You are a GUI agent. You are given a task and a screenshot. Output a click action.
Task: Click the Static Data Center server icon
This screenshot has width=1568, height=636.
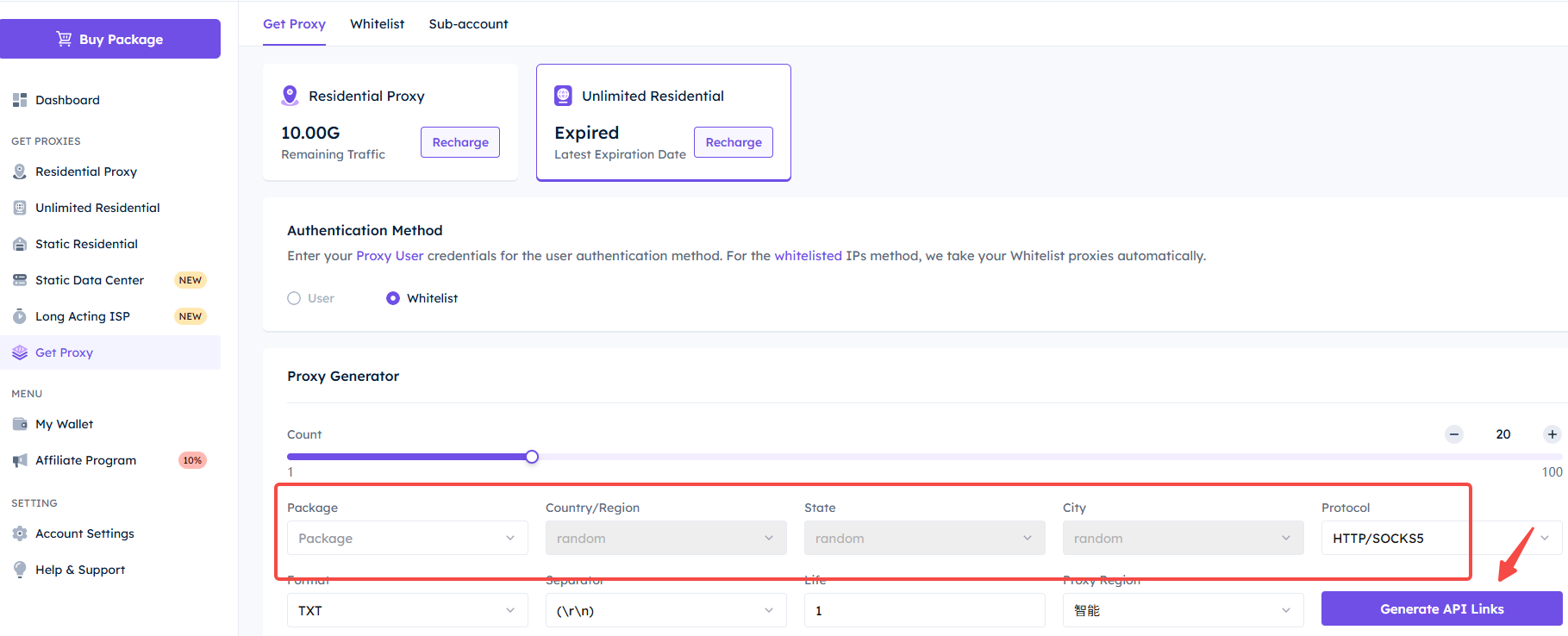click(20, 280)
